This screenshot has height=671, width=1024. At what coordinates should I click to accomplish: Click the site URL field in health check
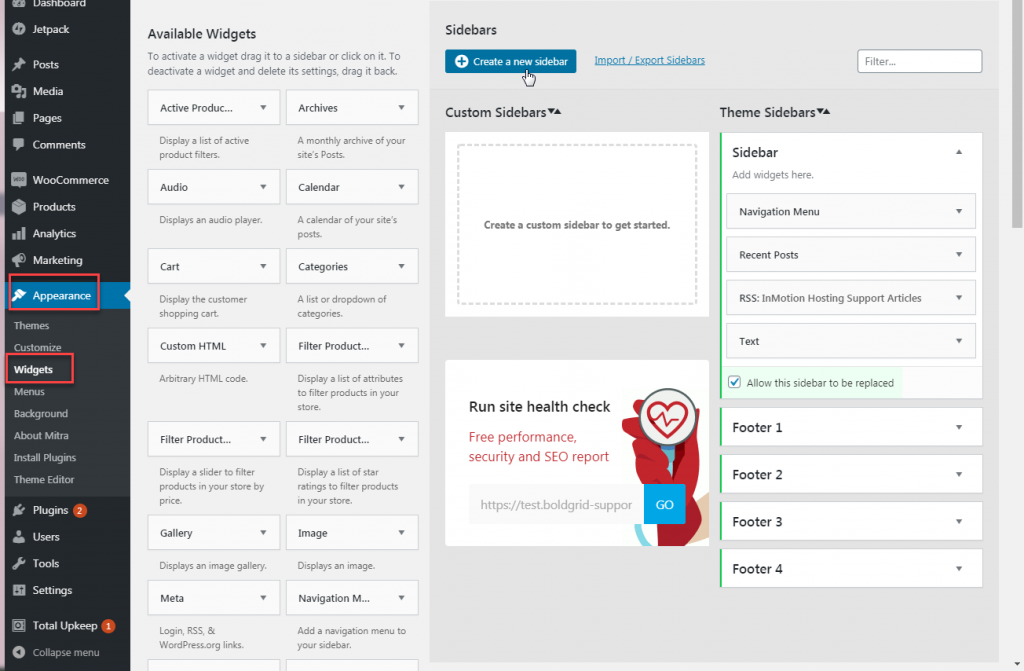[x=556, y=504]
